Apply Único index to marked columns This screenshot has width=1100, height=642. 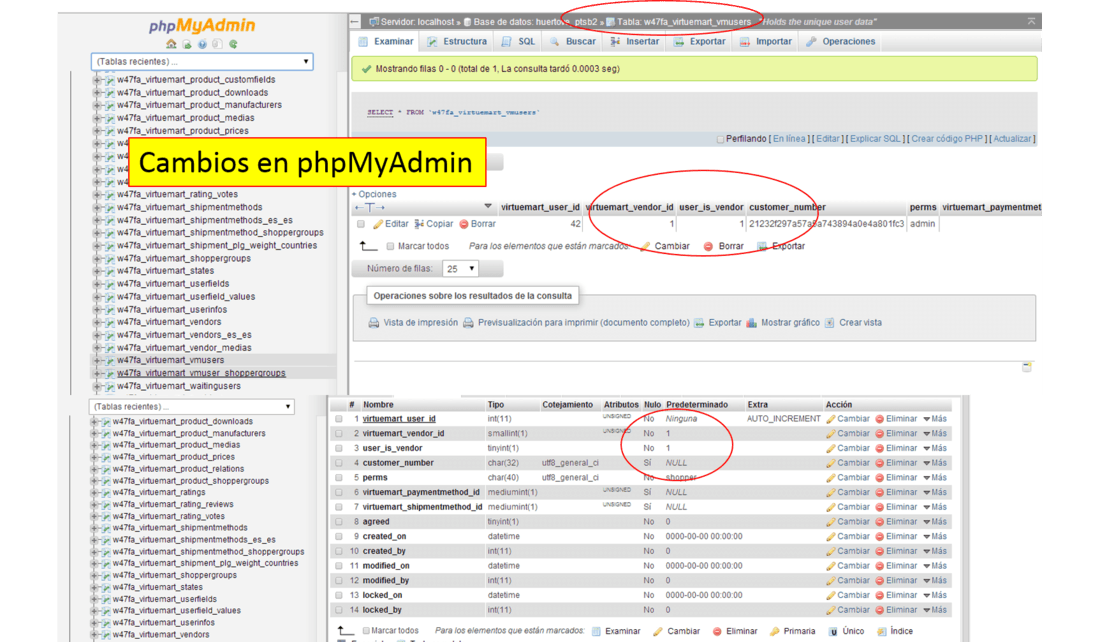(846, 631)
